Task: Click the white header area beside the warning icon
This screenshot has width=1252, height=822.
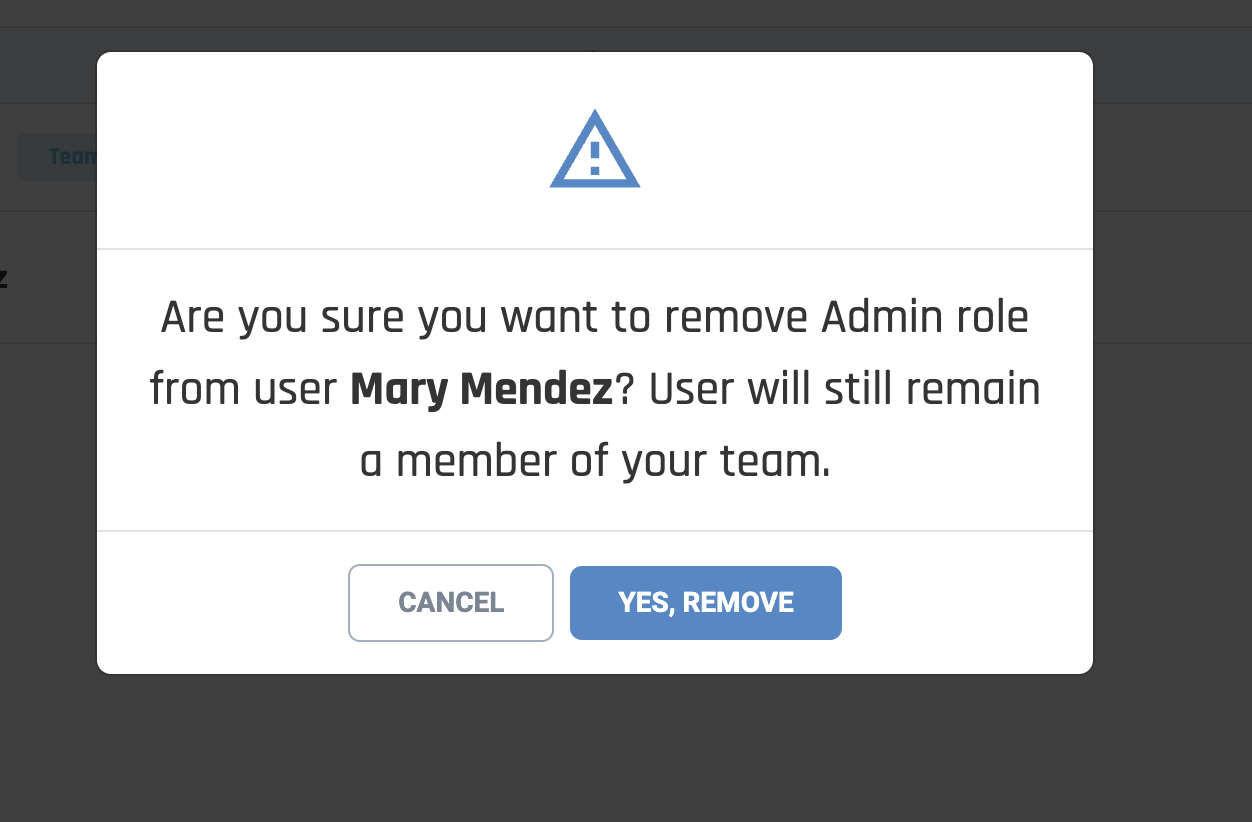Action: point(850,150)
